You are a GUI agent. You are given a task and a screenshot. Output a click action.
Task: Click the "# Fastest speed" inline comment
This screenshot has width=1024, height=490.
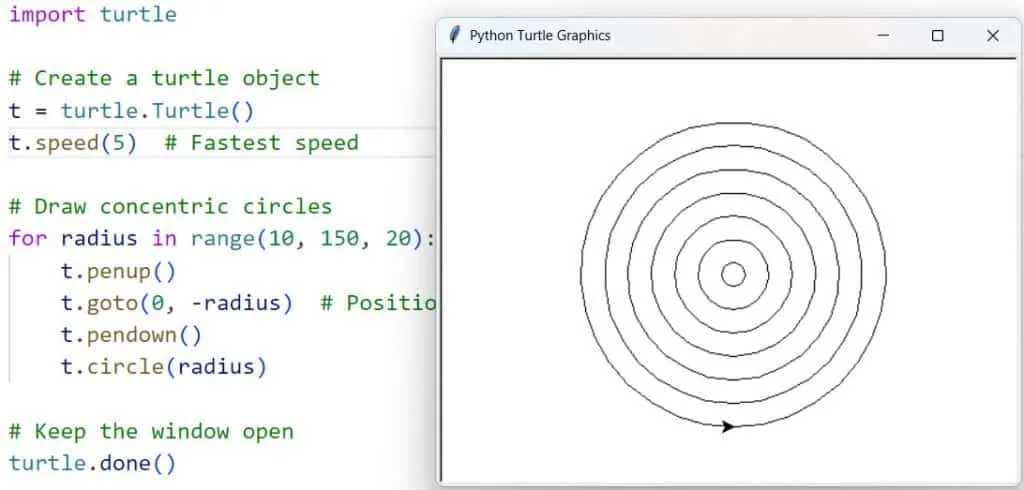(x=260, y=142)
